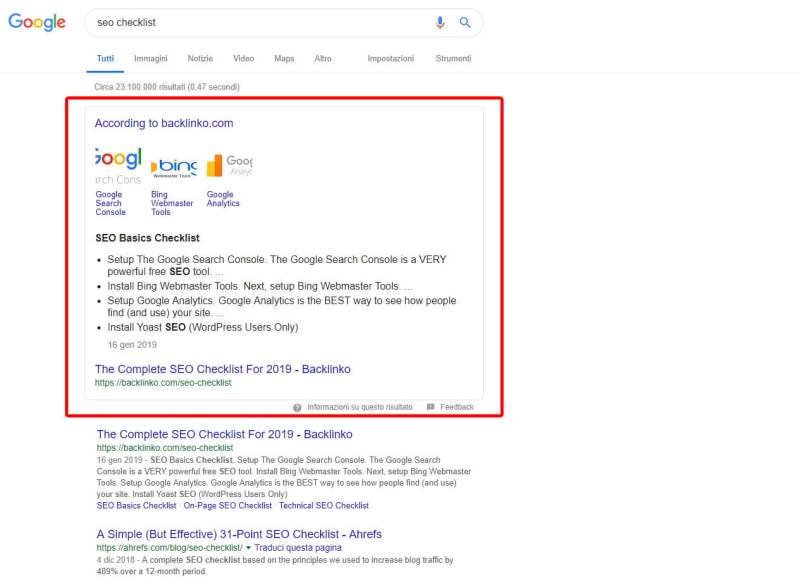
Task: Click the SEO Basics Checklist bold heading
Action: [x=147, y=238]
